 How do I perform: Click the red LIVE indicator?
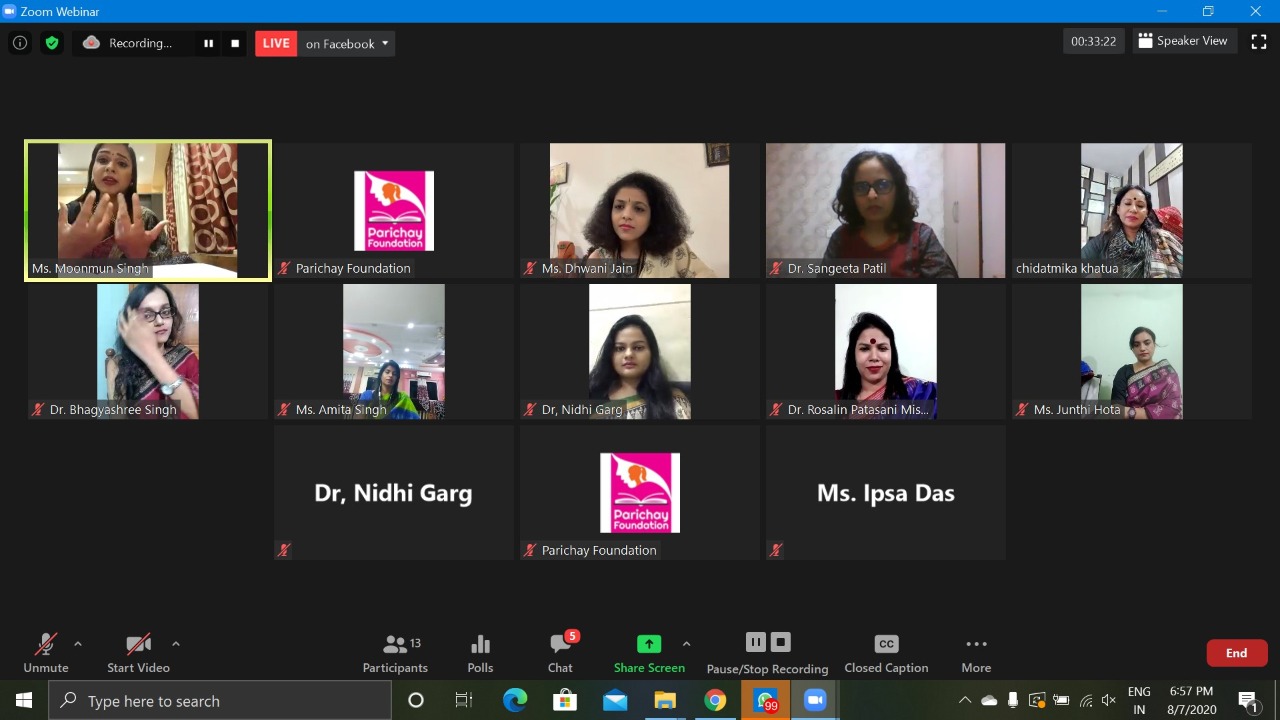pos(276,43)
